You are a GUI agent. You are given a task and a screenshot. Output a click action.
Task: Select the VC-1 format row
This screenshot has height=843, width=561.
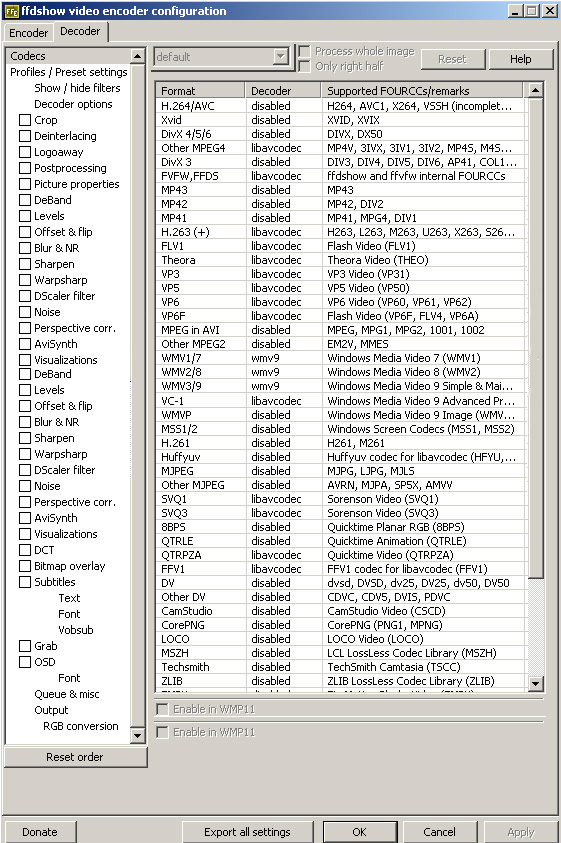(x=341, y=401)
